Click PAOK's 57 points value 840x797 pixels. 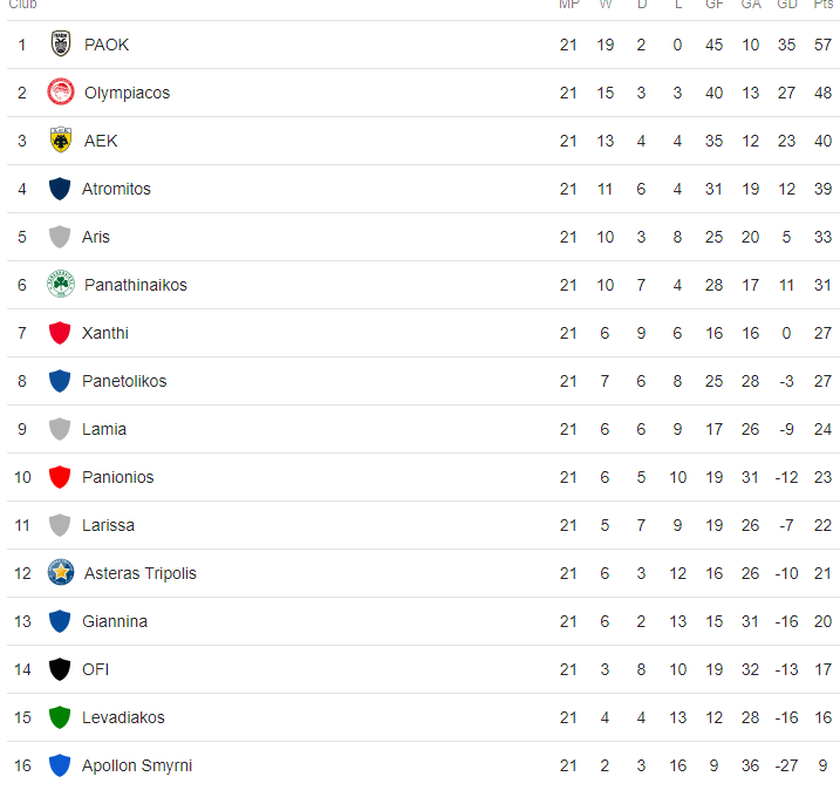point(823,45)
